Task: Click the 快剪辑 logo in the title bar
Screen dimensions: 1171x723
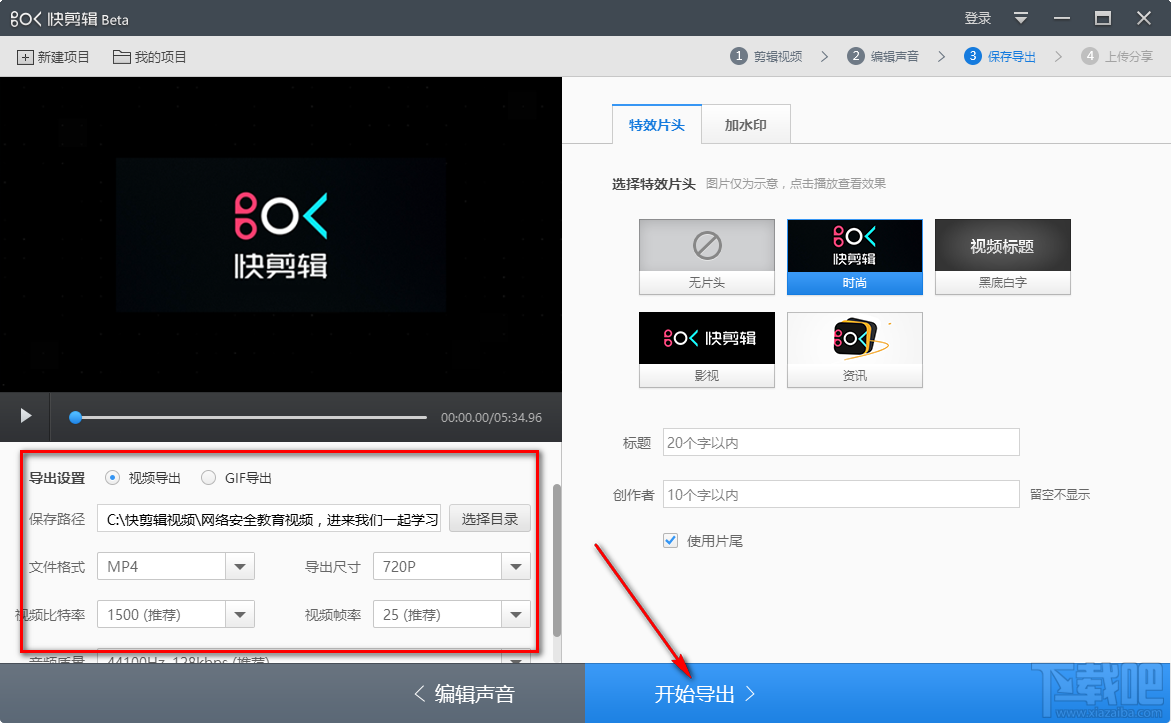Action: 26,17
